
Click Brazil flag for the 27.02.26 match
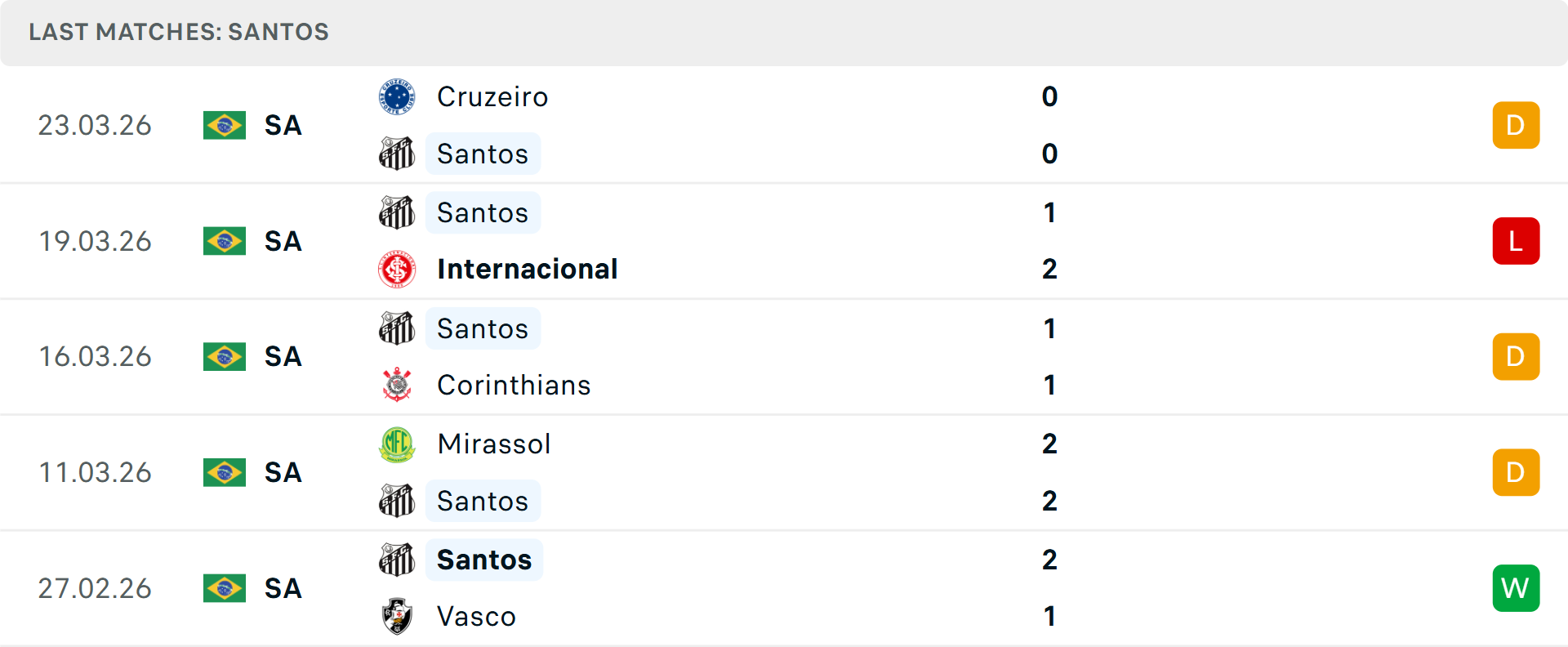(x=225, y=588)
